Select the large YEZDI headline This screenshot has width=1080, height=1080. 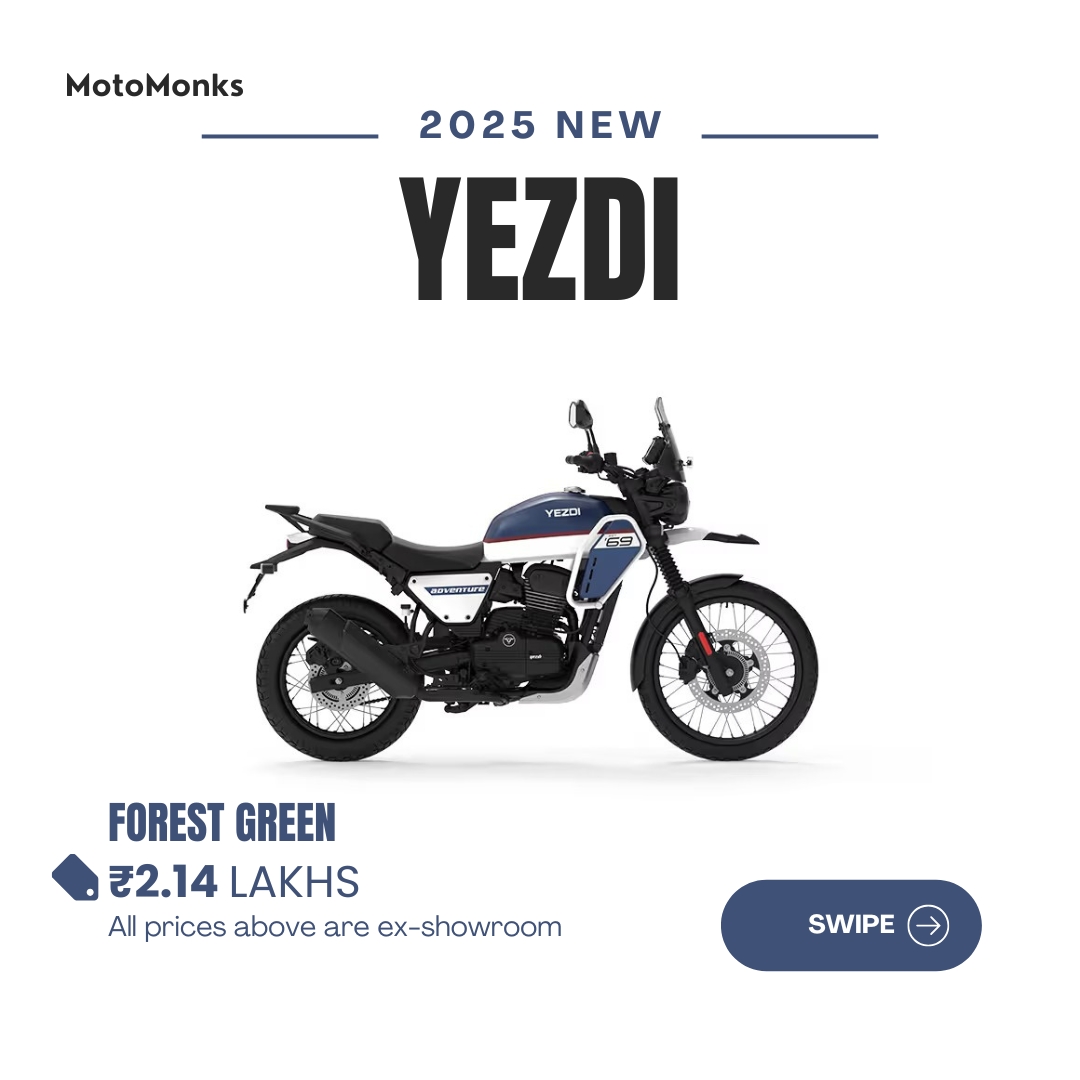(x=539, y=239)
